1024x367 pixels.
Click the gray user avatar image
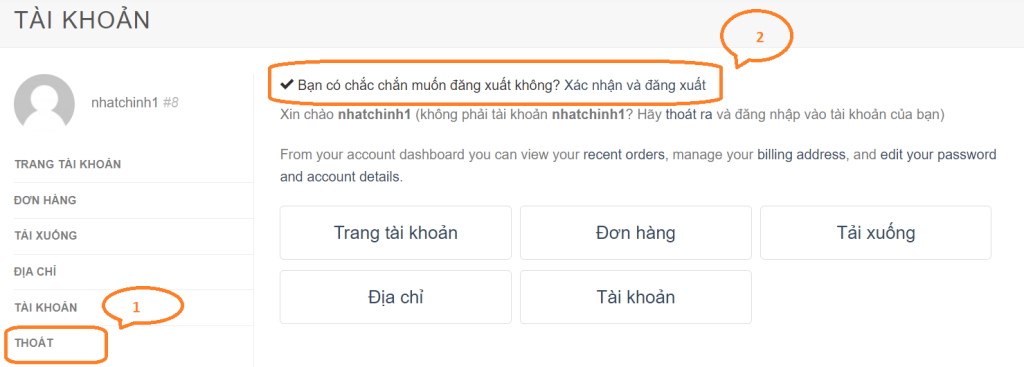click(44, 103)
